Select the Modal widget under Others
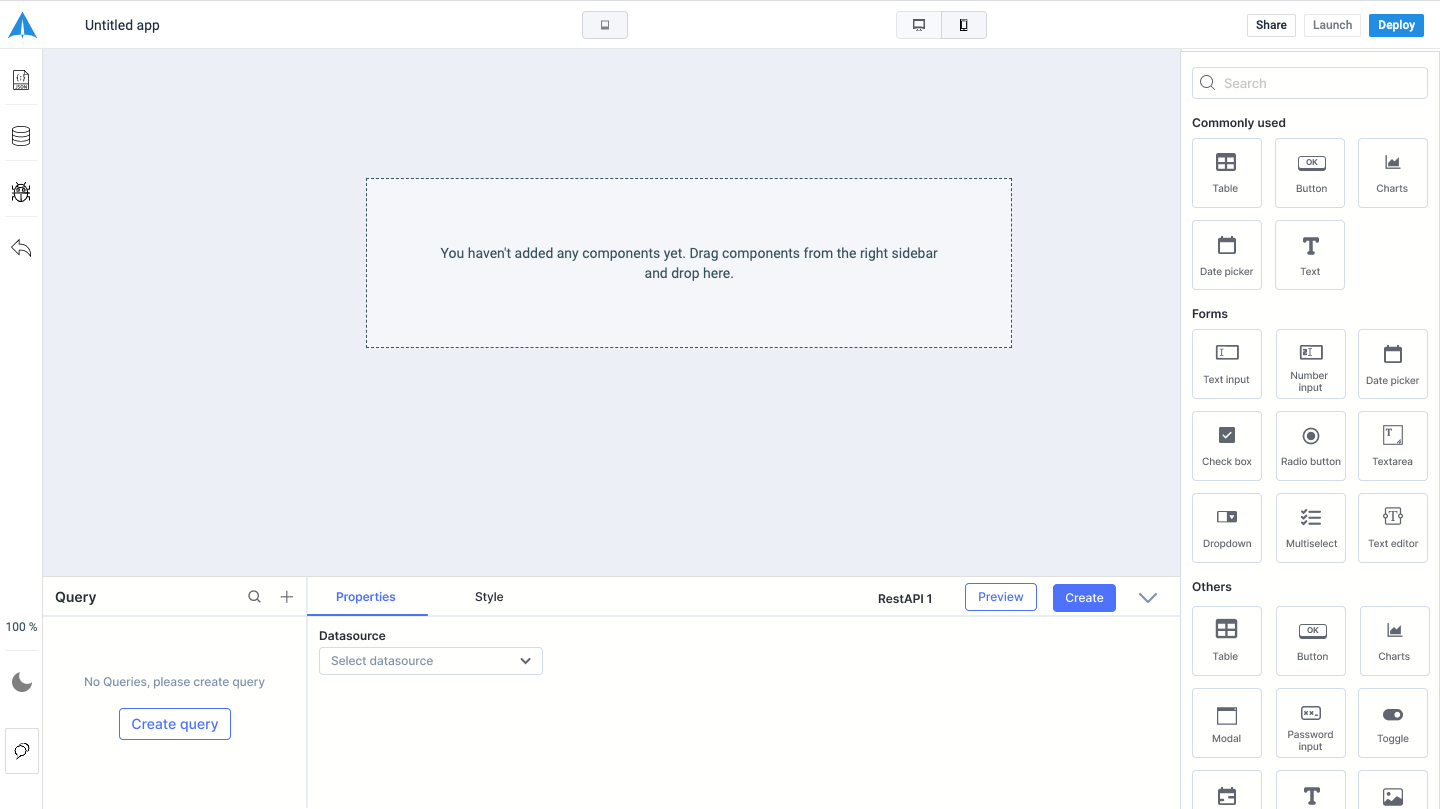Screen dimensions: 1440x809 (x=1226, y=722)
